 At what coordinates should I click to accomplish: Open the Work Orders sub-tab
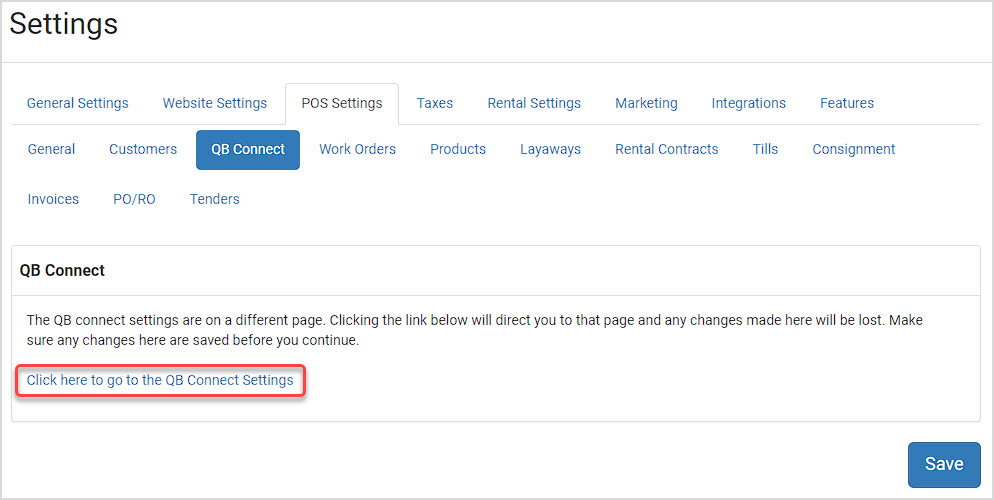tap(357, 149)
